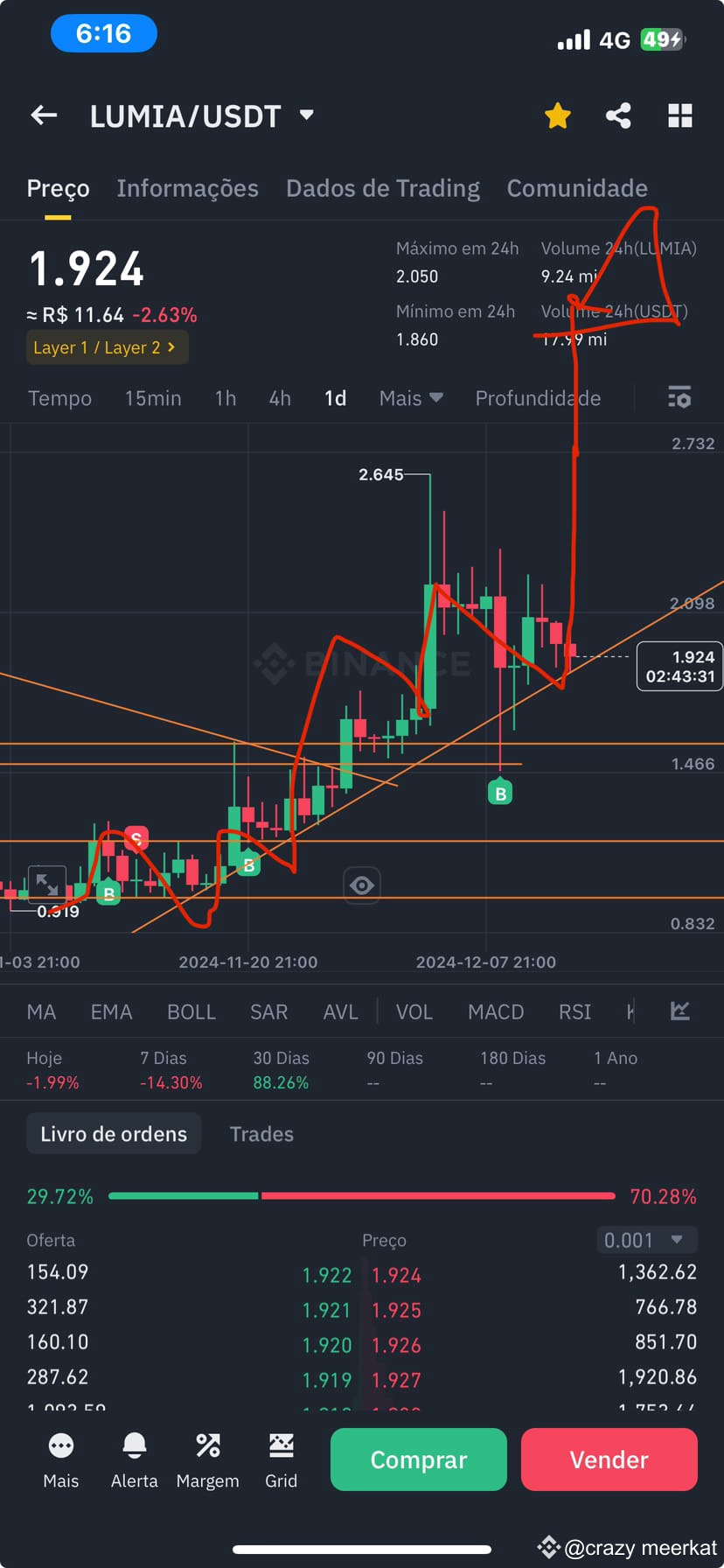Expand the Mais intervals dropdown
Viewport: 724px width, 1568px height.
411,398
